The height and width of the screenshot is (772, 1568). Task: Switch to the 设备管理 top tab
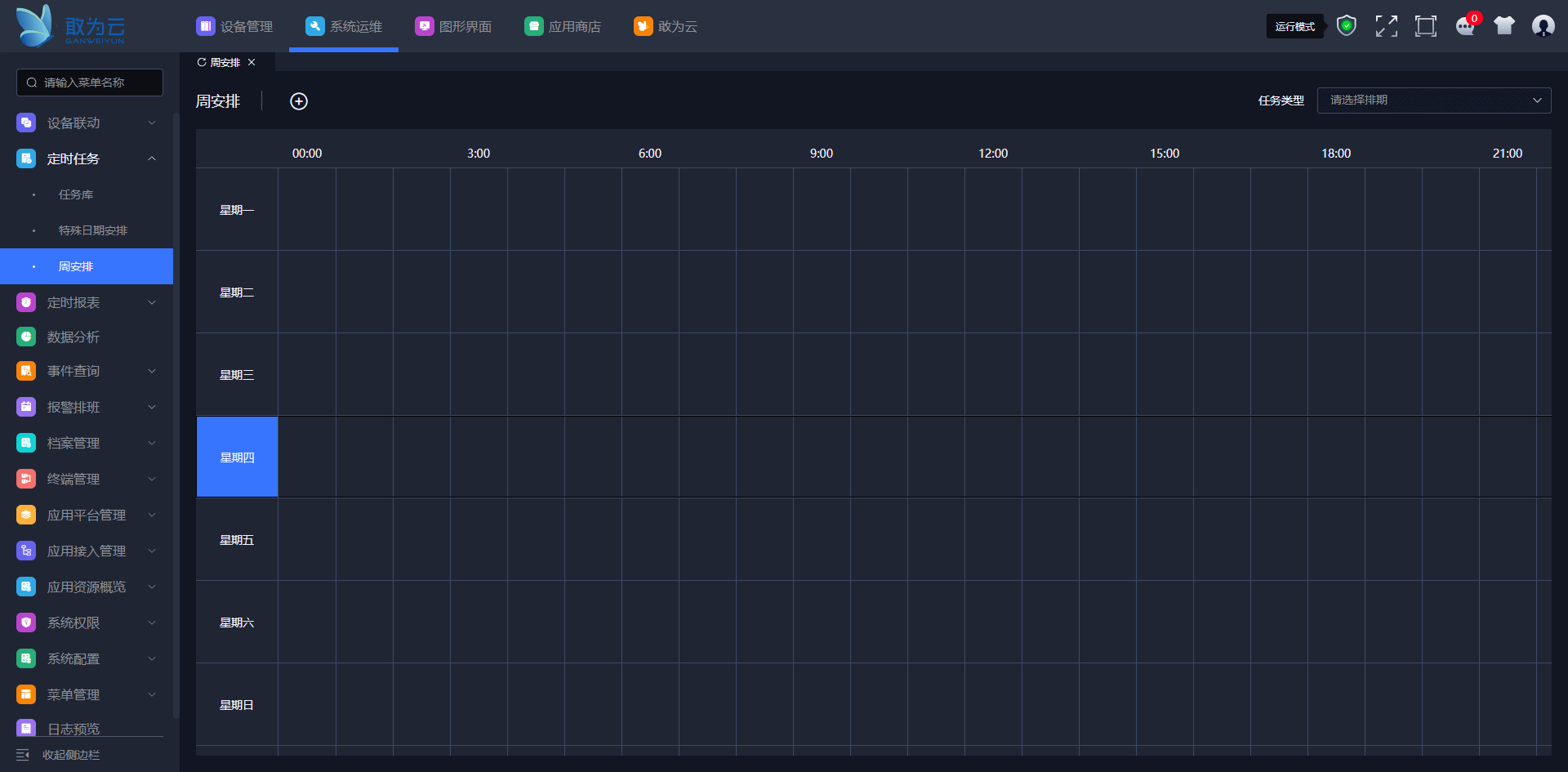pos(235,26)
